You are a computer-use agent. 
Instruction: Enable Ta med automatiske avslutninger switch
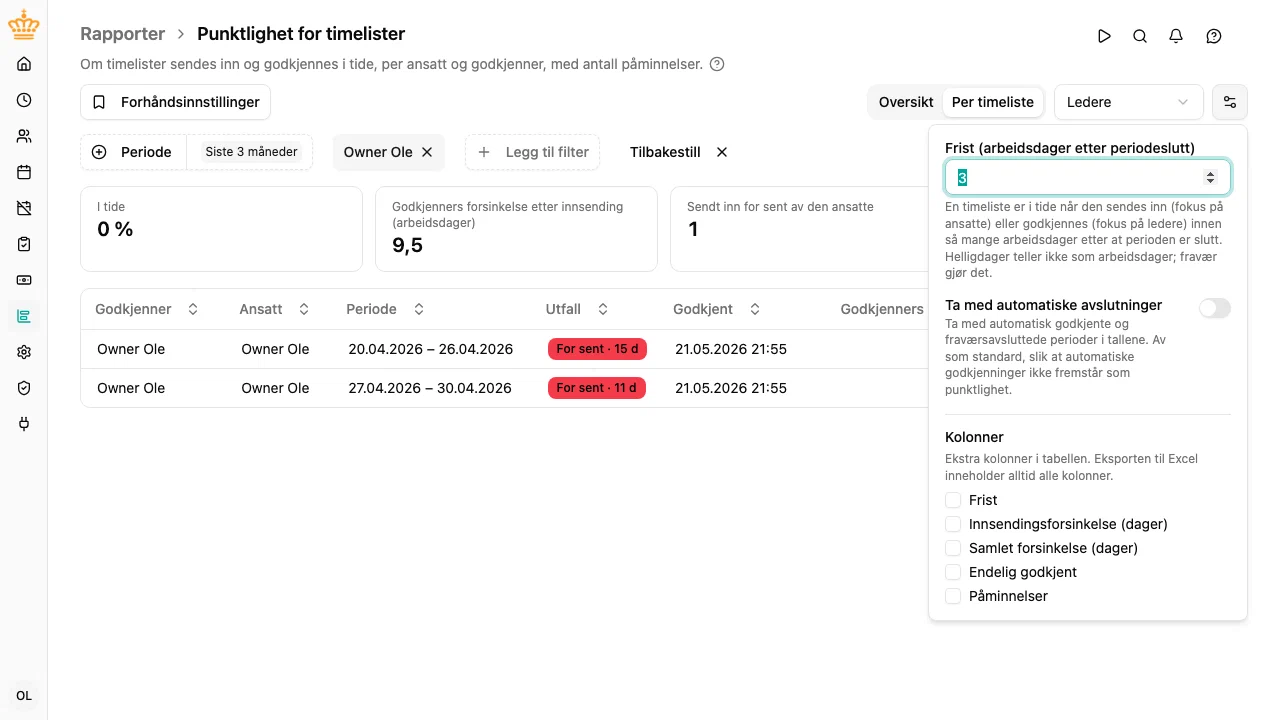click(1215, 308)
